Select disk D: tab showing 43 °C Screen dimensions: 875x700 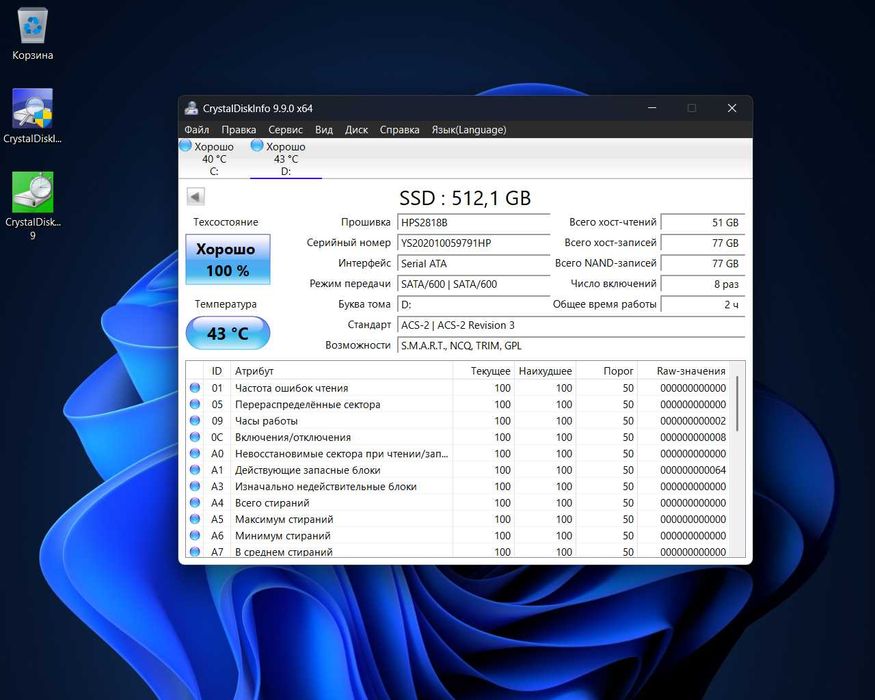286,159
